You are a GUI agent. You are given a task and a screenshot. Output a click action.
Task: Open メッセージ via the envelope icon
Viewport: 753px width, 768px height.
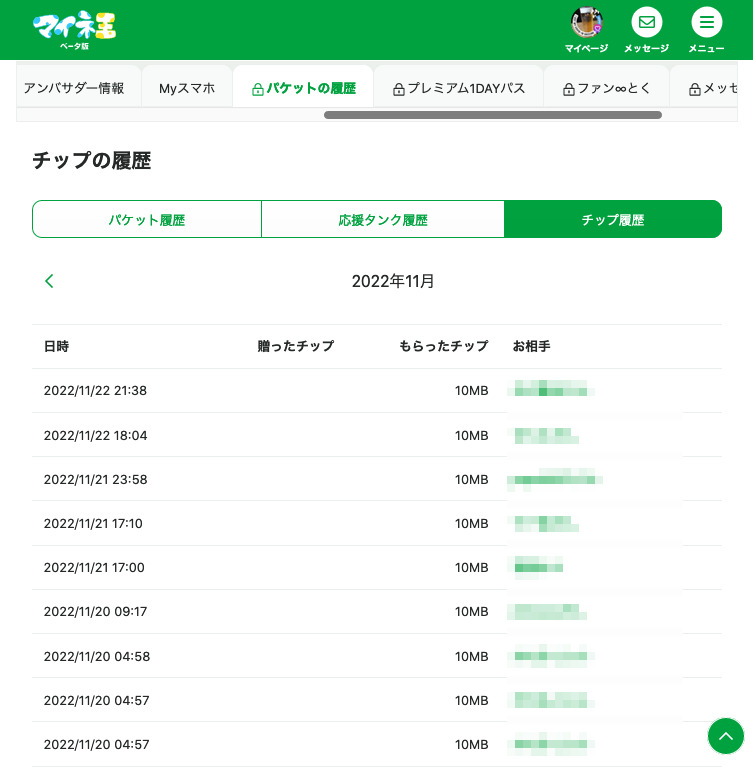[647, 23]
